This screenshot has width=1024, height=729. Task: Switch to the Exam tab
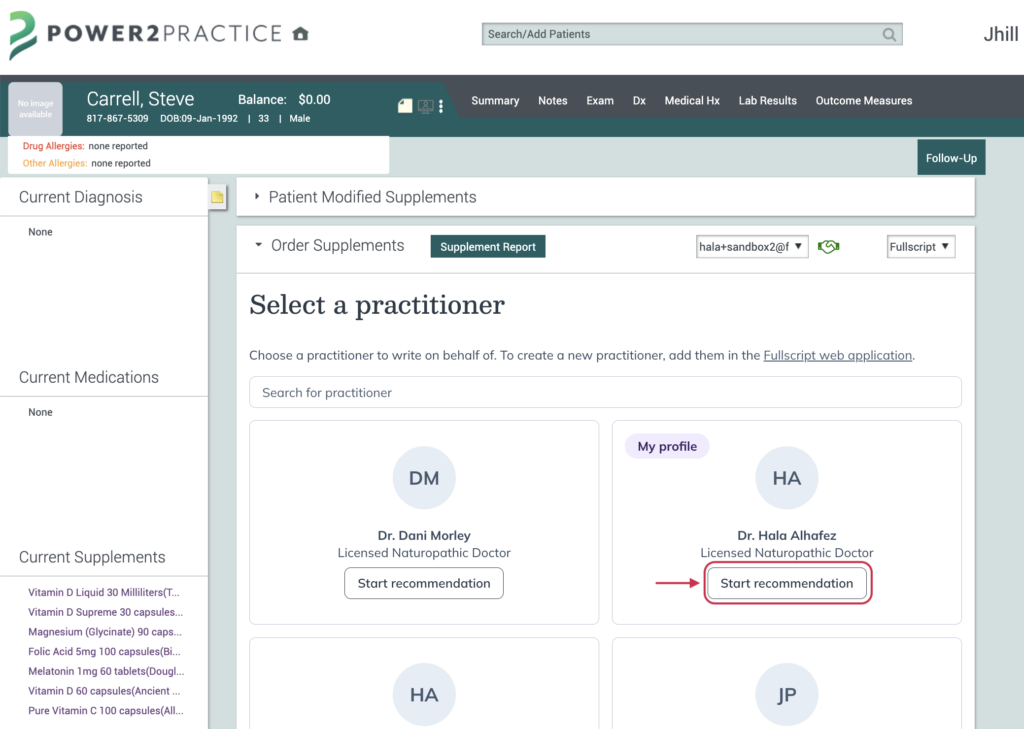tap(600, 101)
